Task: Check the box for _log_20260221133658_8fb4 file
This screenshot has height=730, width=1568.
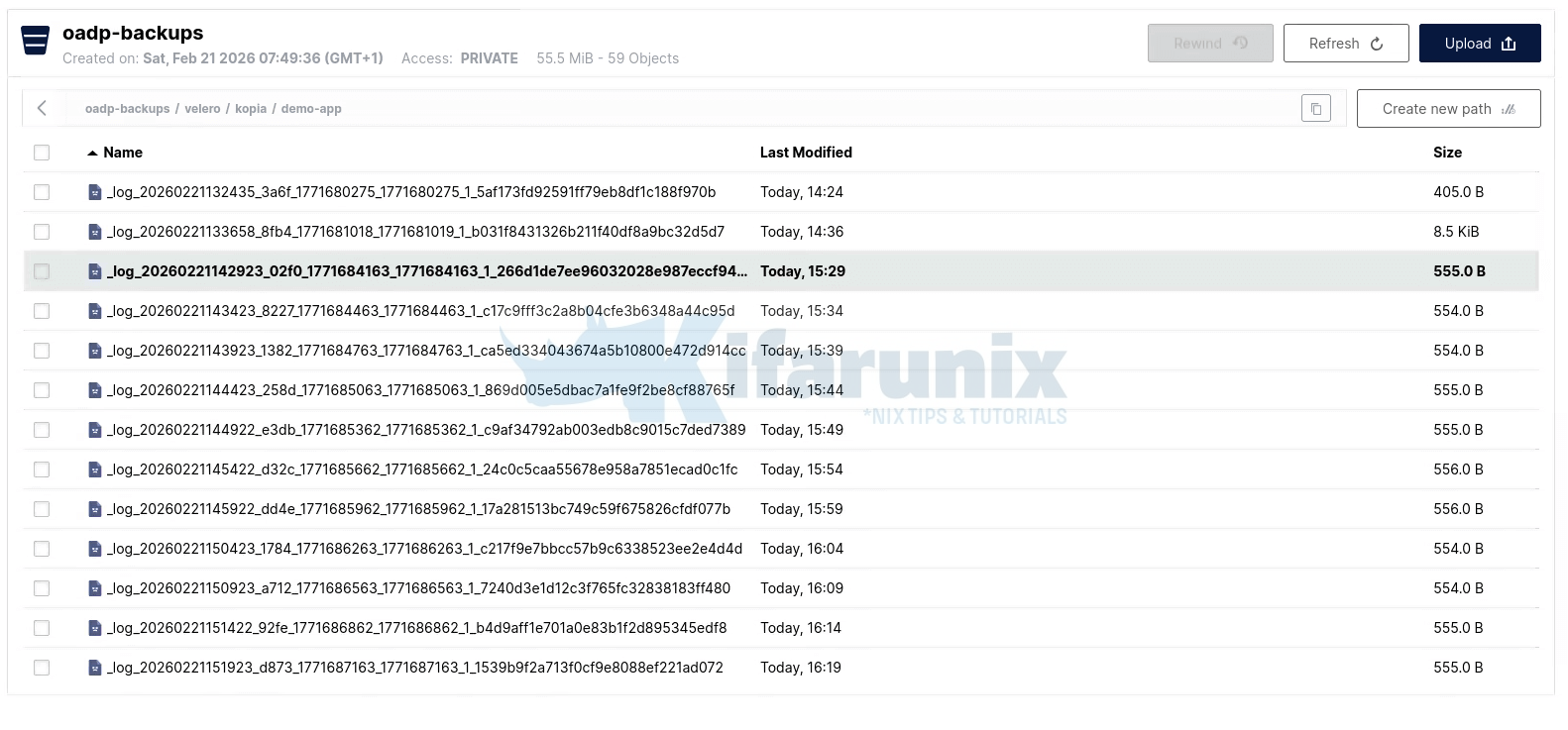Action: click(x=42, y=232)
